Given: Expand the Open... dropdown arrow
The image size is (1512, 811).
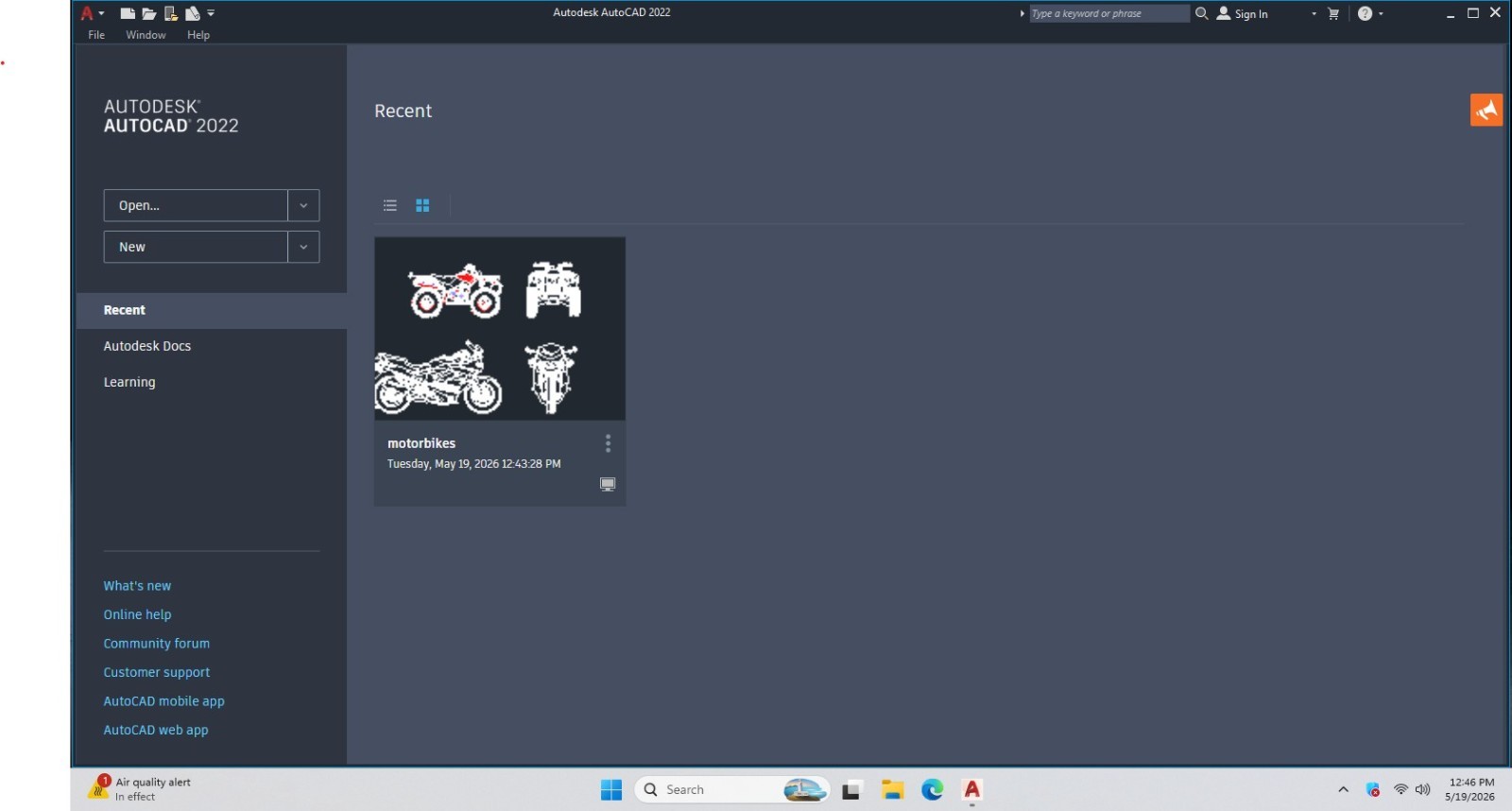Looking at the screenshot, I should pyautogui.click(x=303, y=205).
